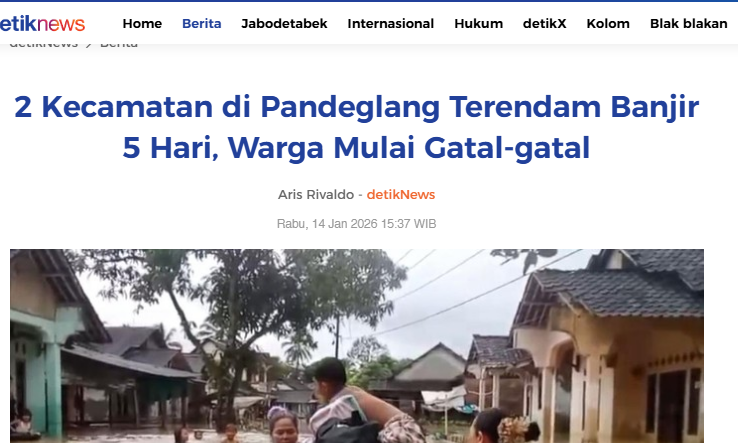The image size is (738, 443).
Task: Click the breadcrumb chevron separator
Action: tap(89, 46)
